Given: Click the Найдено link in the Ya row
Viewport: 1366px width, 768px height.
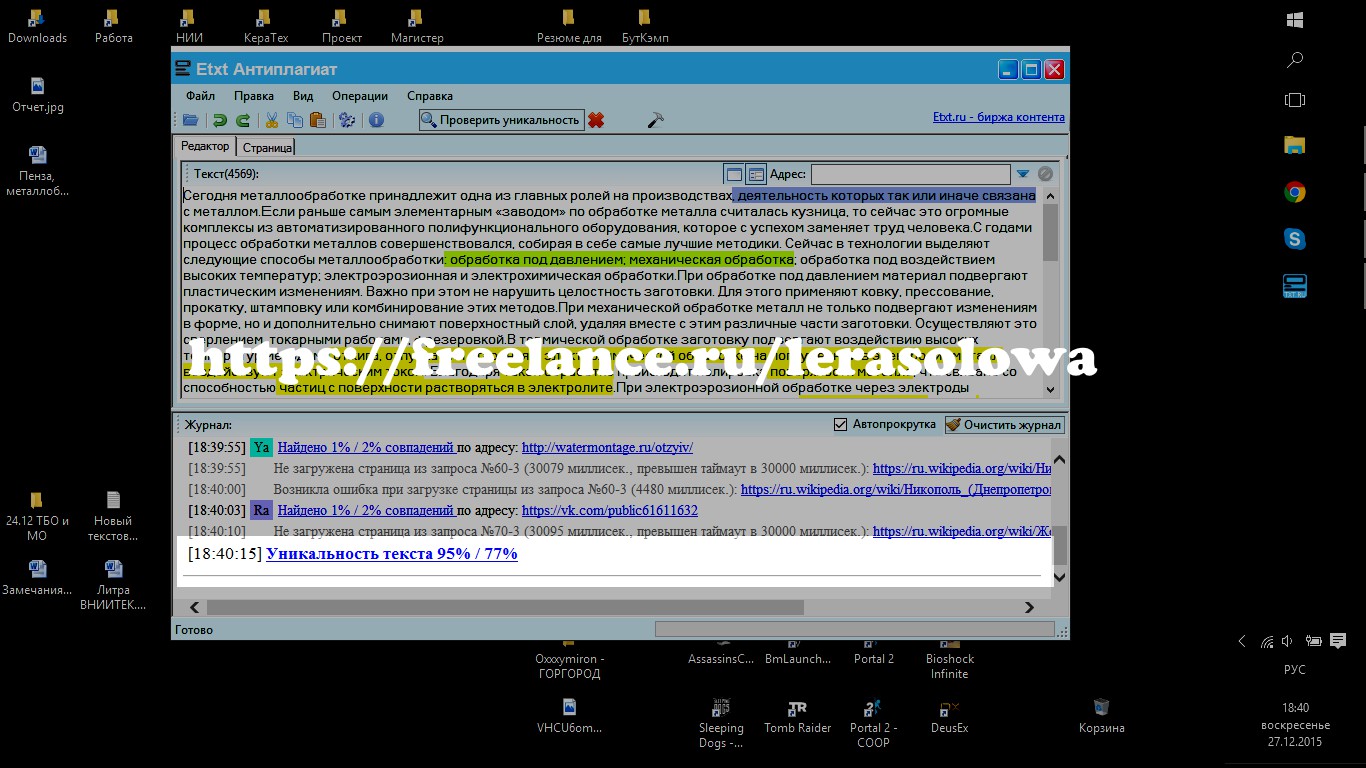Looking at the screenshot, I should point(366,447).
